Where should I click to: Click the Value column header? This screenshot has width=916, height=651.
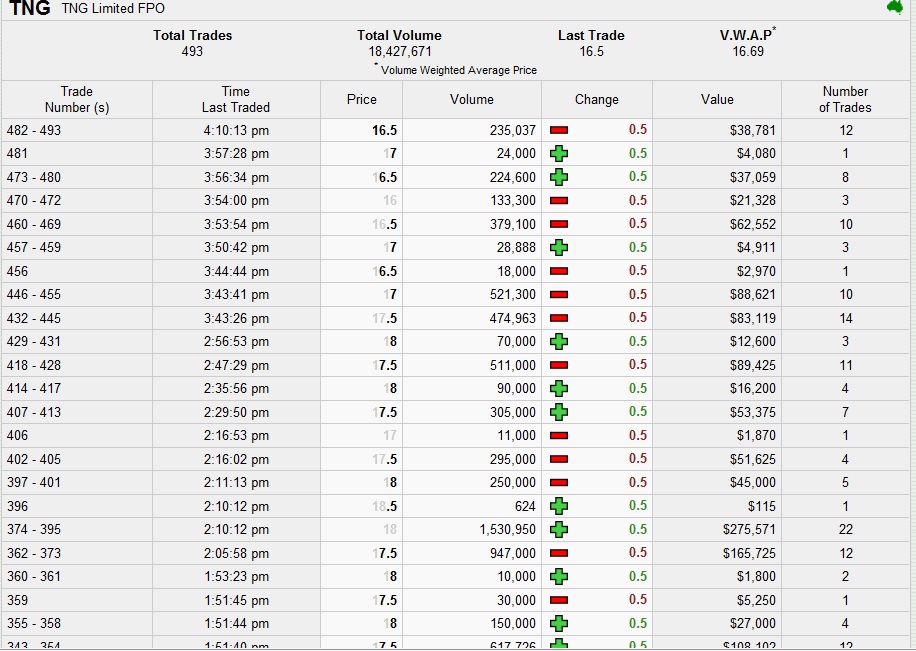coord(716,99)
